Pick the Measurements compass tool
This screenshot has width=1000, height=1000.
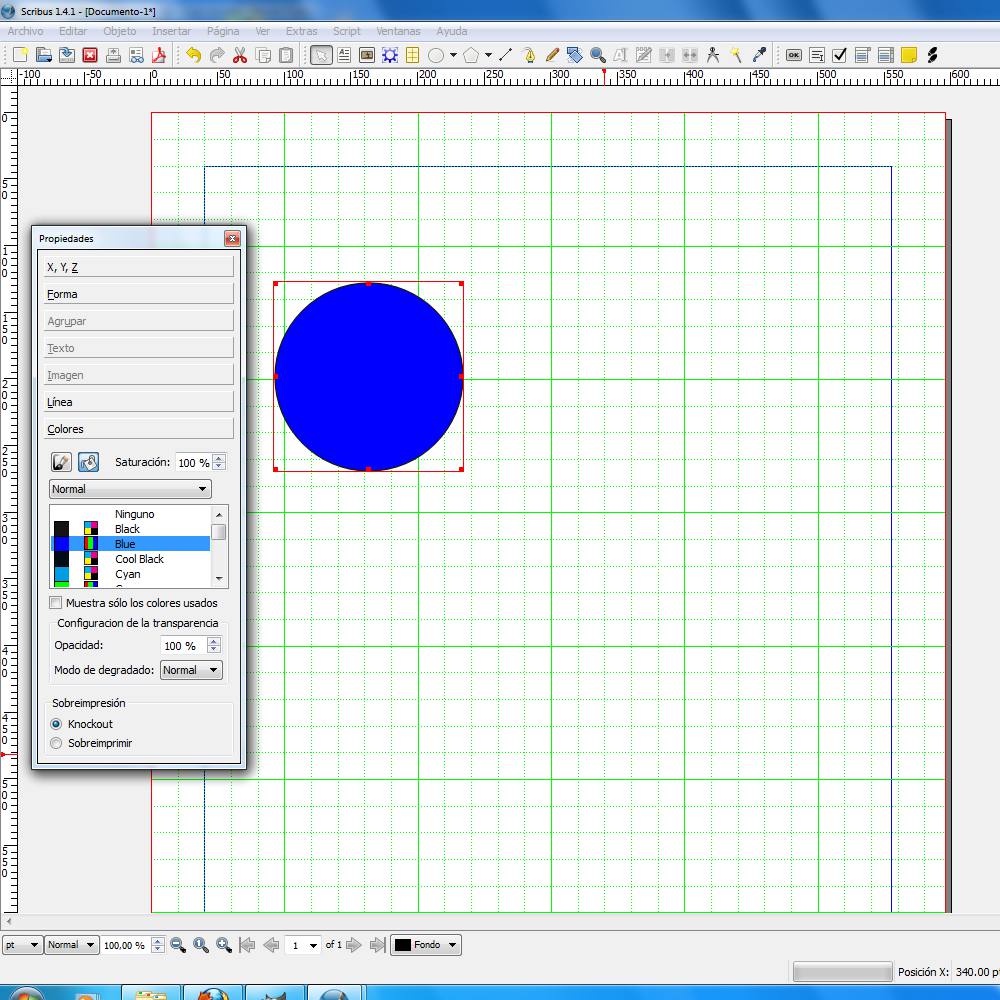pos(713,55)
